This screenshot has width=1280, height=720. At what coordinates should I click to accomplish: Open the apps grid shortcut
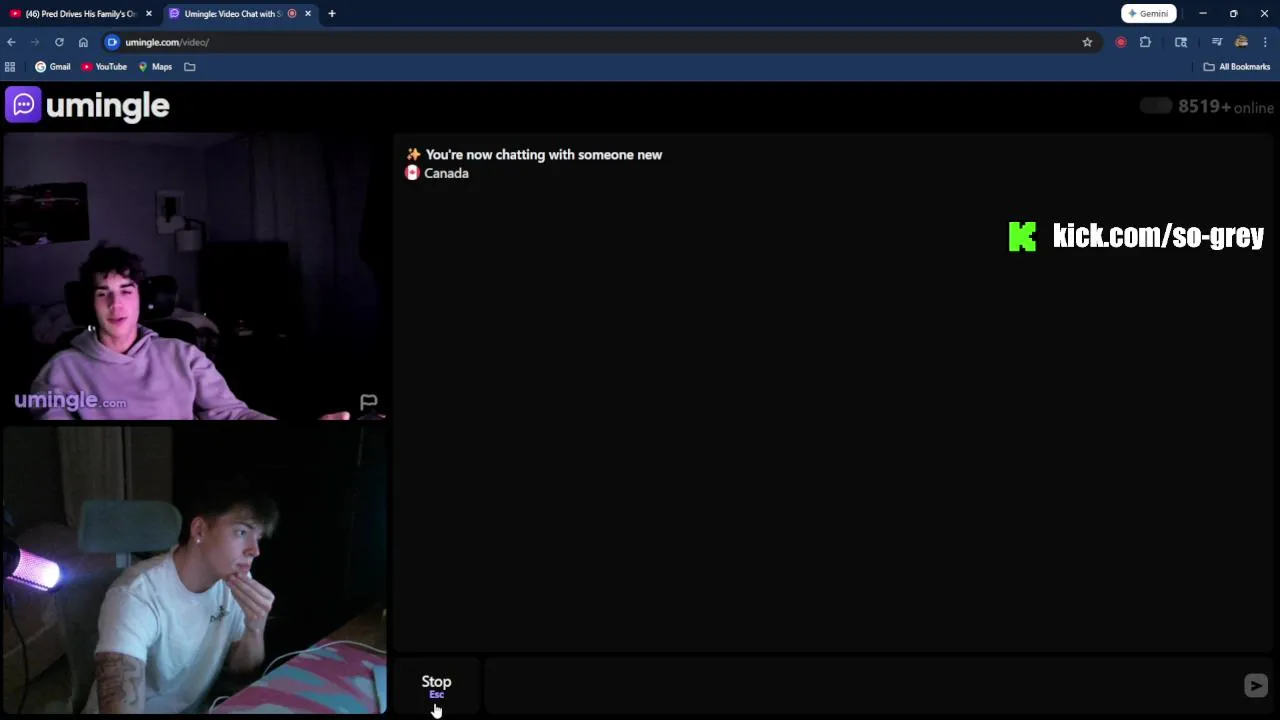[10, 67]
